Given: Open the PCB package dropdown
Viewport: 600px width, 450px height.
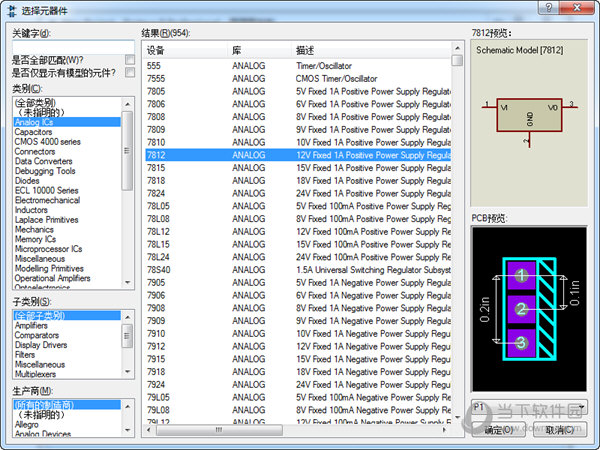Looking at the screenshot, I should (530, 407).
